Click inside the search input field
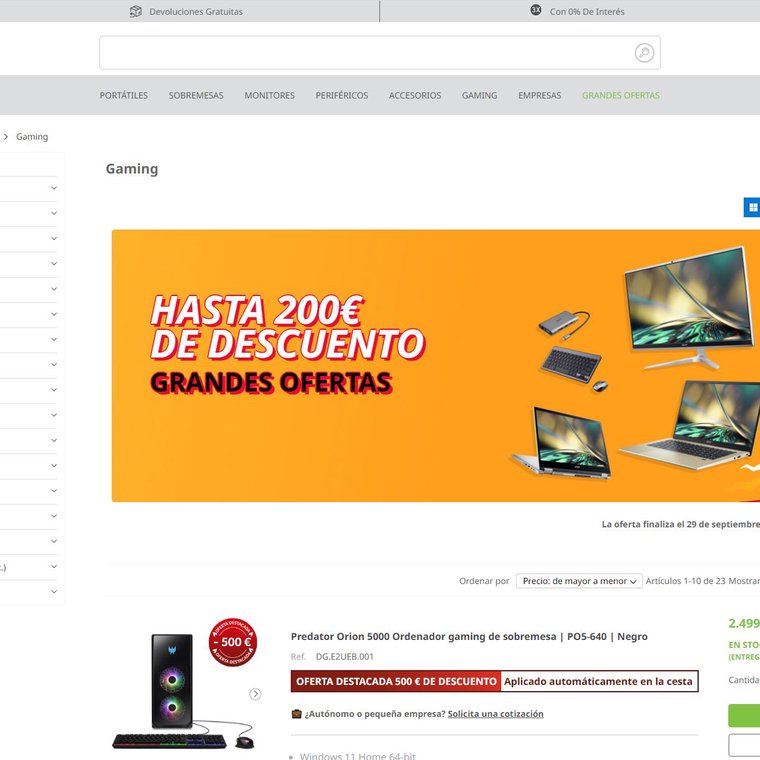Viewport: 760px width, 760px height. 366,52
